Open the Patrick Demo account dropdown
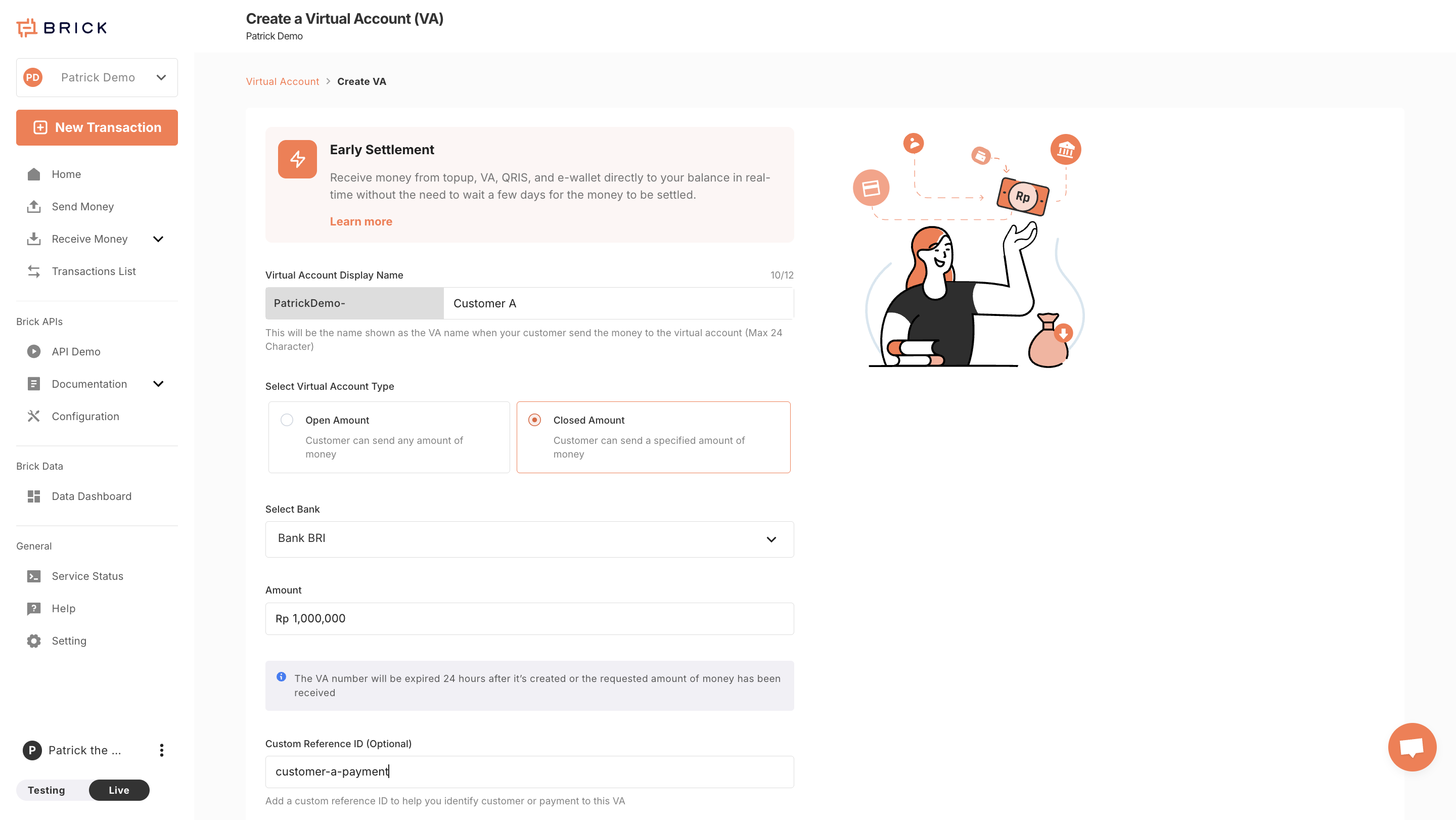The image size is (1456, 820). pos(97,77)
